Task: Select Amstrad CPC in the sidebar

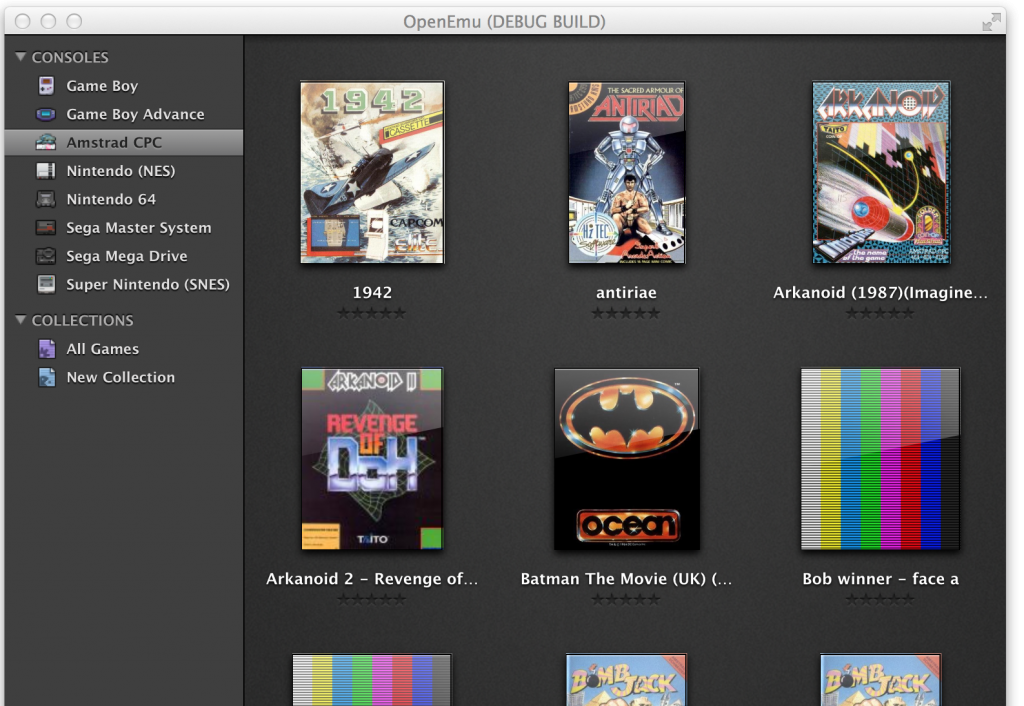Action: coord(114,143)
